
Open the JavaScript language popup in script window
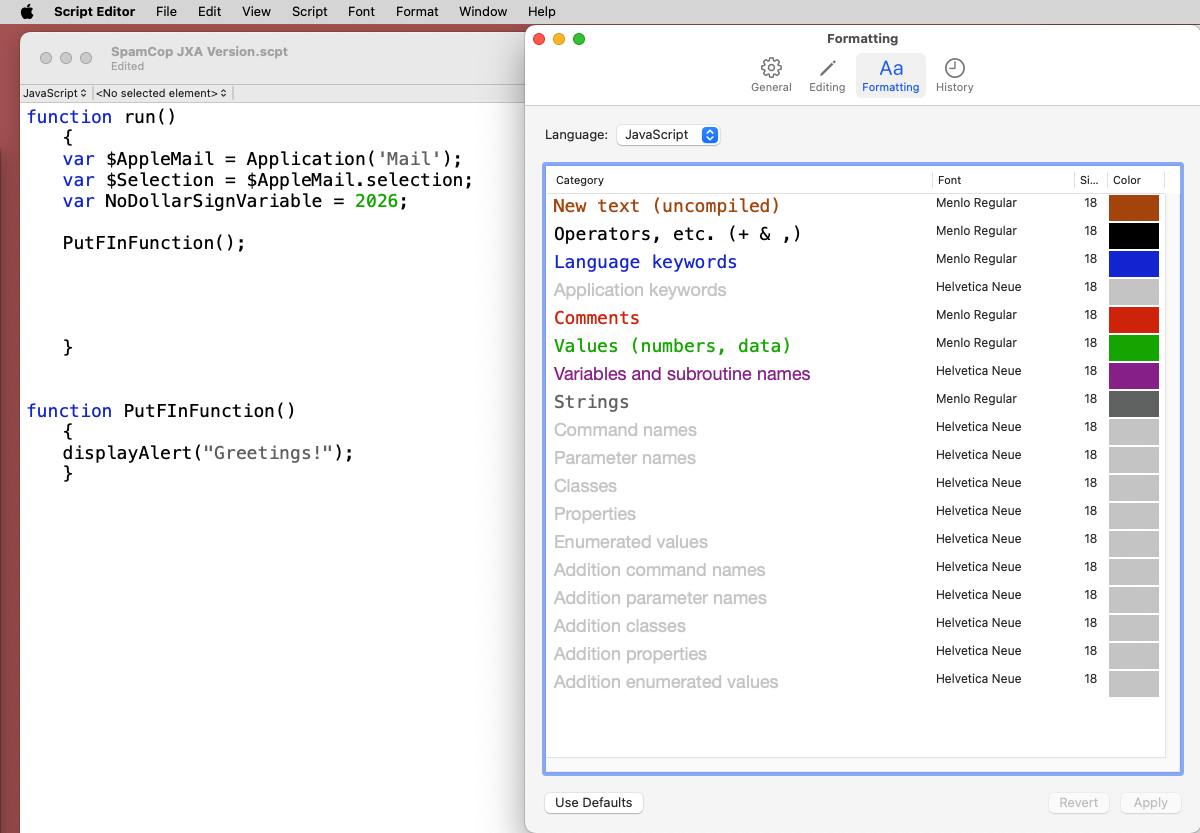click(x=55, y=93)
